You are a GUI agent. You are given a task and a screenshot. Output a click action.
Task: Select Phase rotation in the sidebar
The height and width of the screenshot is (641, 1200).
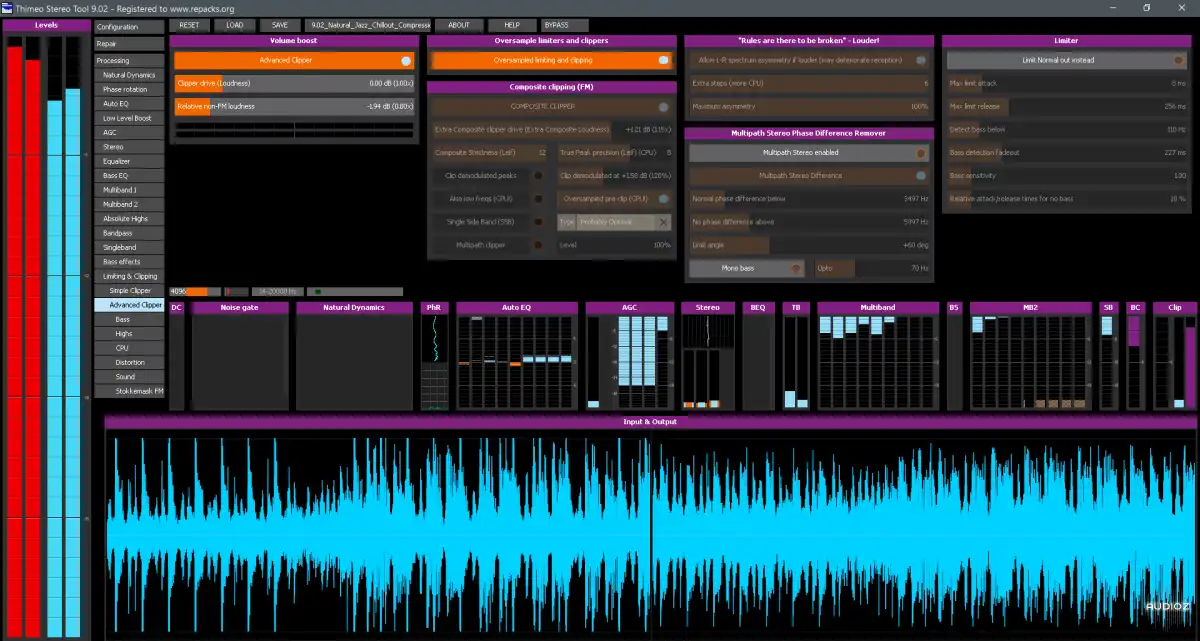pos(129,90)
